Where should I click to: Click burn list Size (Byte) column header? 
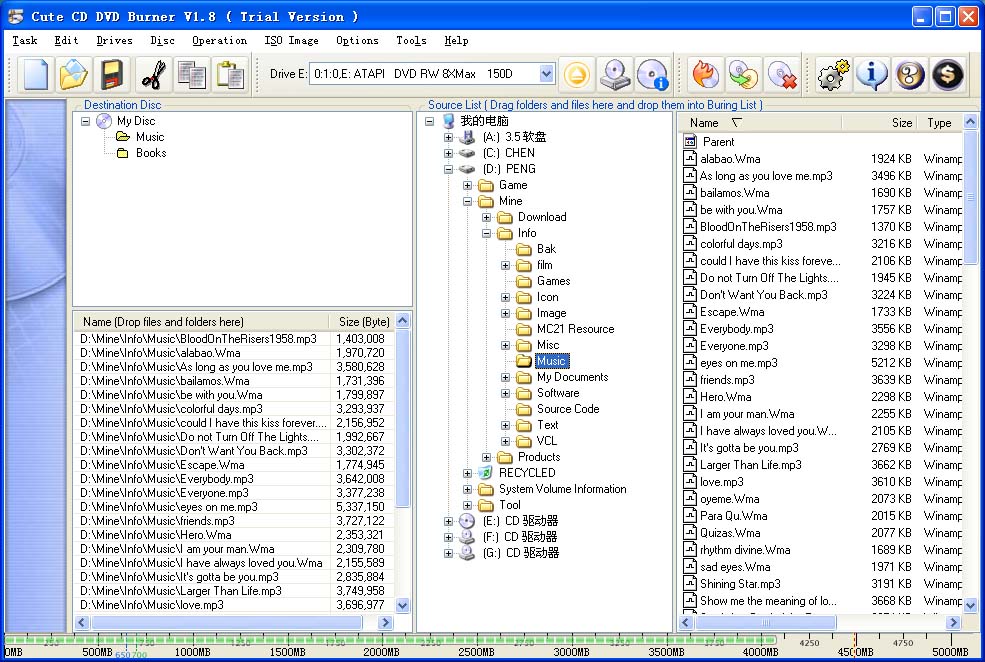click(362, 322)
